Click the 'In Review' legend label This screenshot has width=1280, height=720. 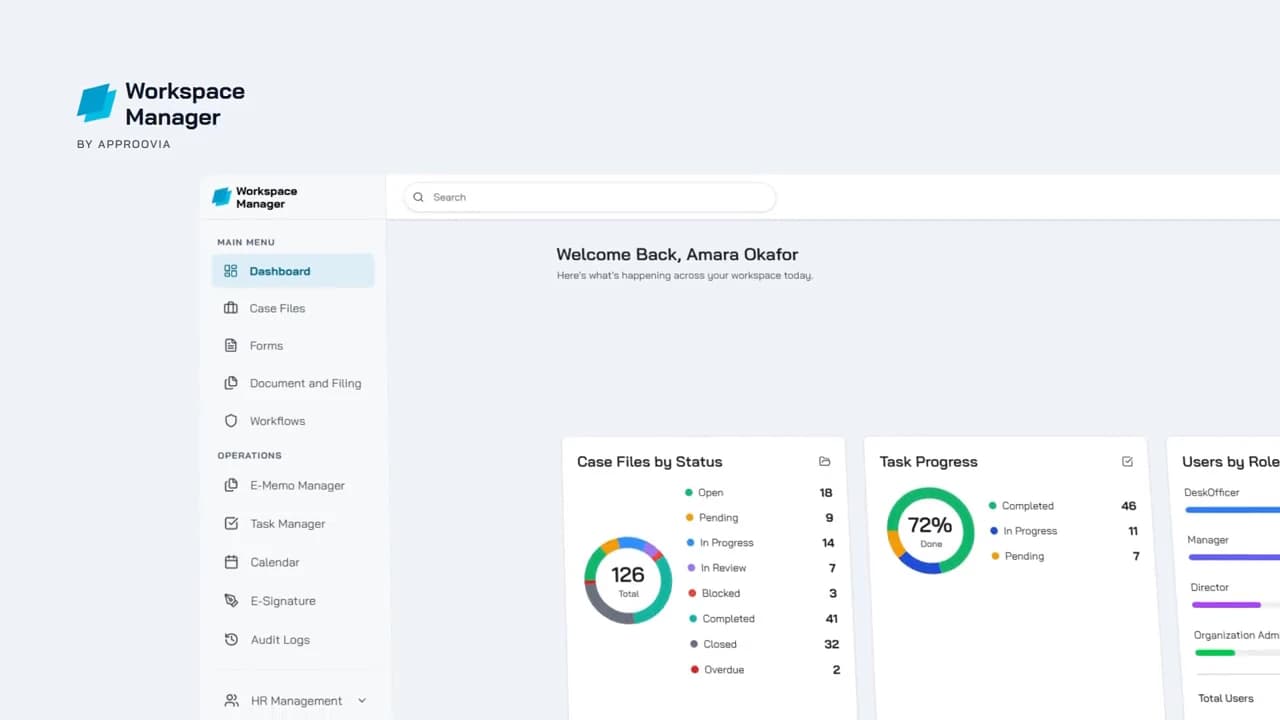click(x=723, y=568)
